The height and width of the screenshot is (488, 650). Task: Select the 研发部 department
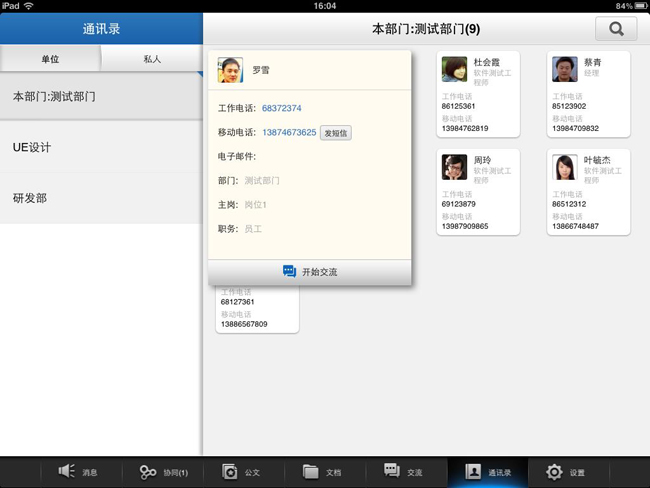100,198
